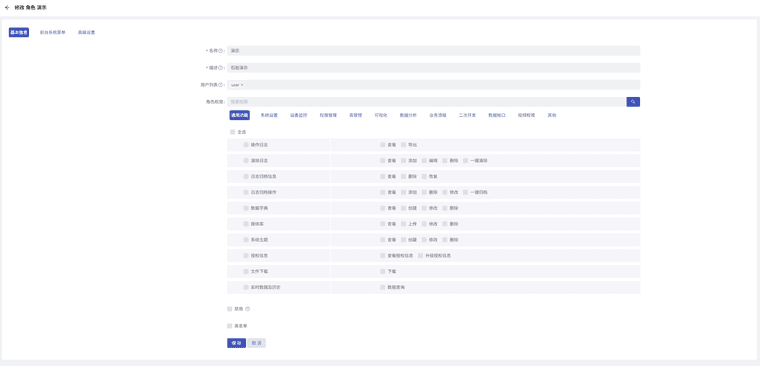Toggle the 禁用 checkbox
The image size is (760, 366).
click(230, 309)
